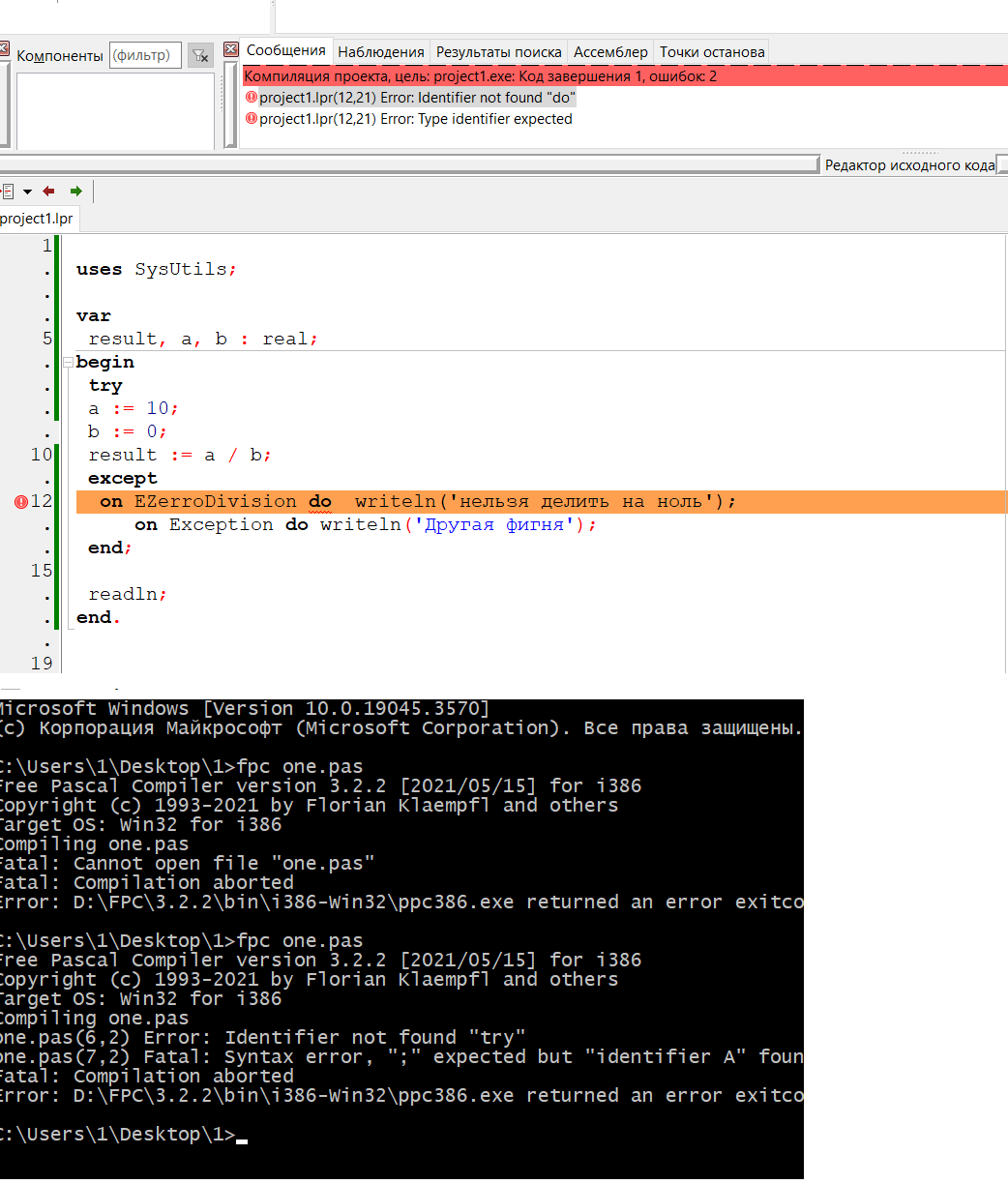The height and width of the screenshot is (1184, 1008).
Task: Click the error marker in the line 12 gutter
Action: 21,502
